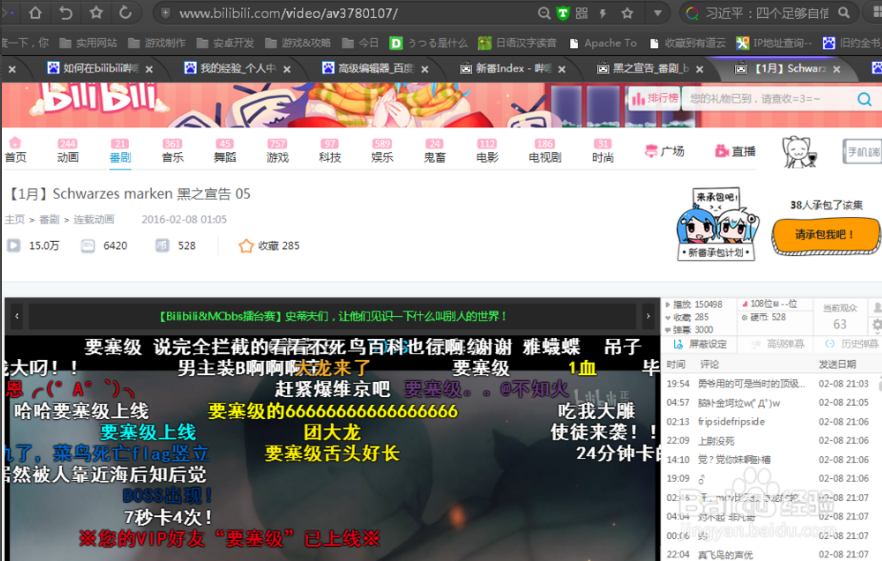Click the 连载动画 breadcrumb link
Viewport: 882px width, 561px height.
coord(94,219)
